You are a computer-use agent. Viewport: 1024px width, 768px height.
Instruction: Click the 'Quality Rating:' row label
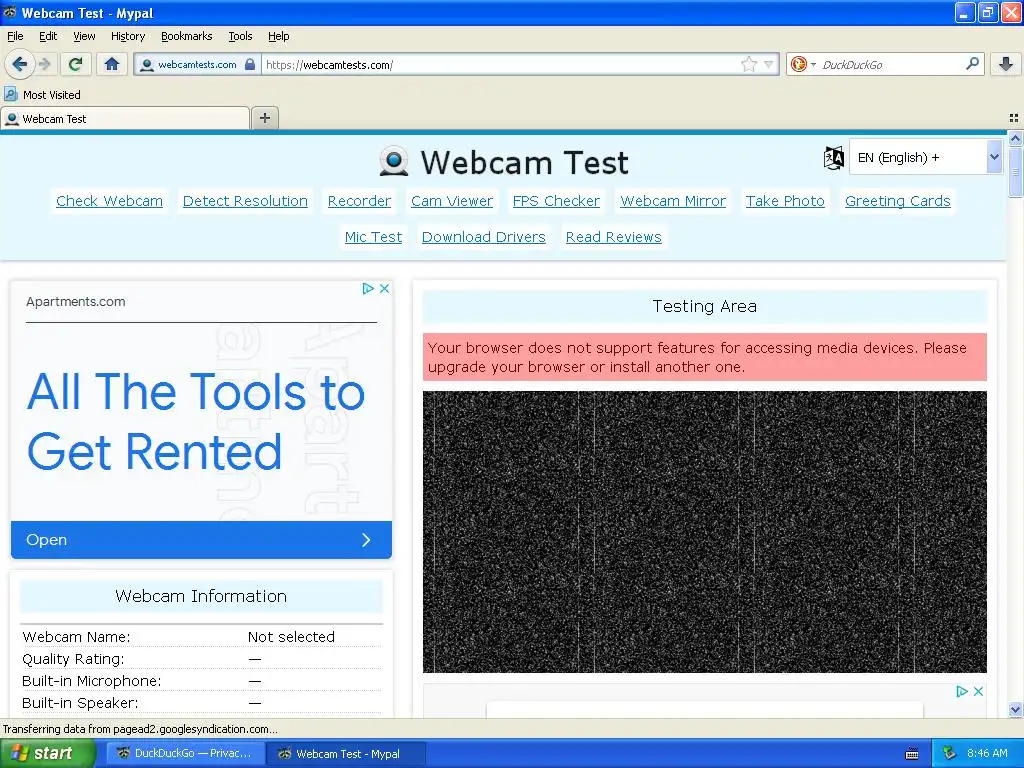(73, 659)
